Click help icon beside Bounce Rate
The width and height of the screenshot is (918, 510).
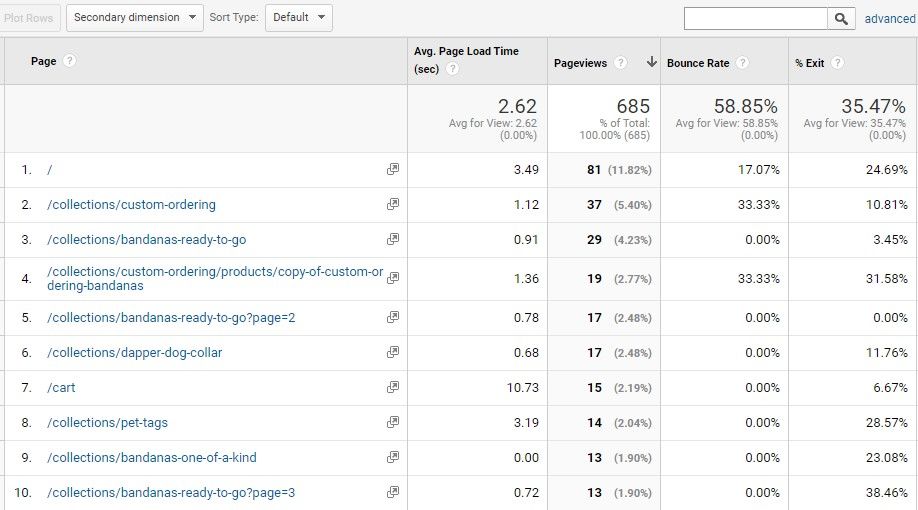(742, 63)
